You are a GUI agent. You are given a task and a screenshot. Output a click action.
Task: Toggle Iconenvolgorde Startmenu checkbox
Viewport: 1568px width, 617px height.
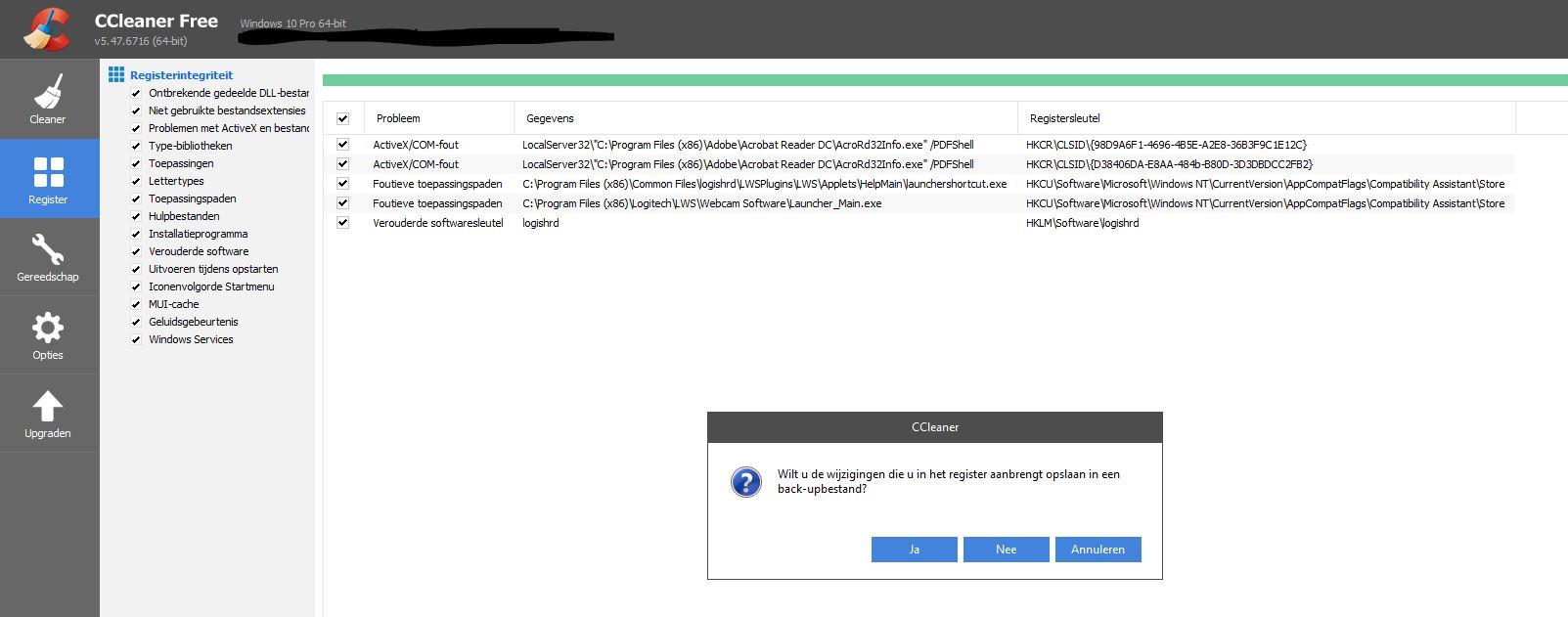pos(136,287)
